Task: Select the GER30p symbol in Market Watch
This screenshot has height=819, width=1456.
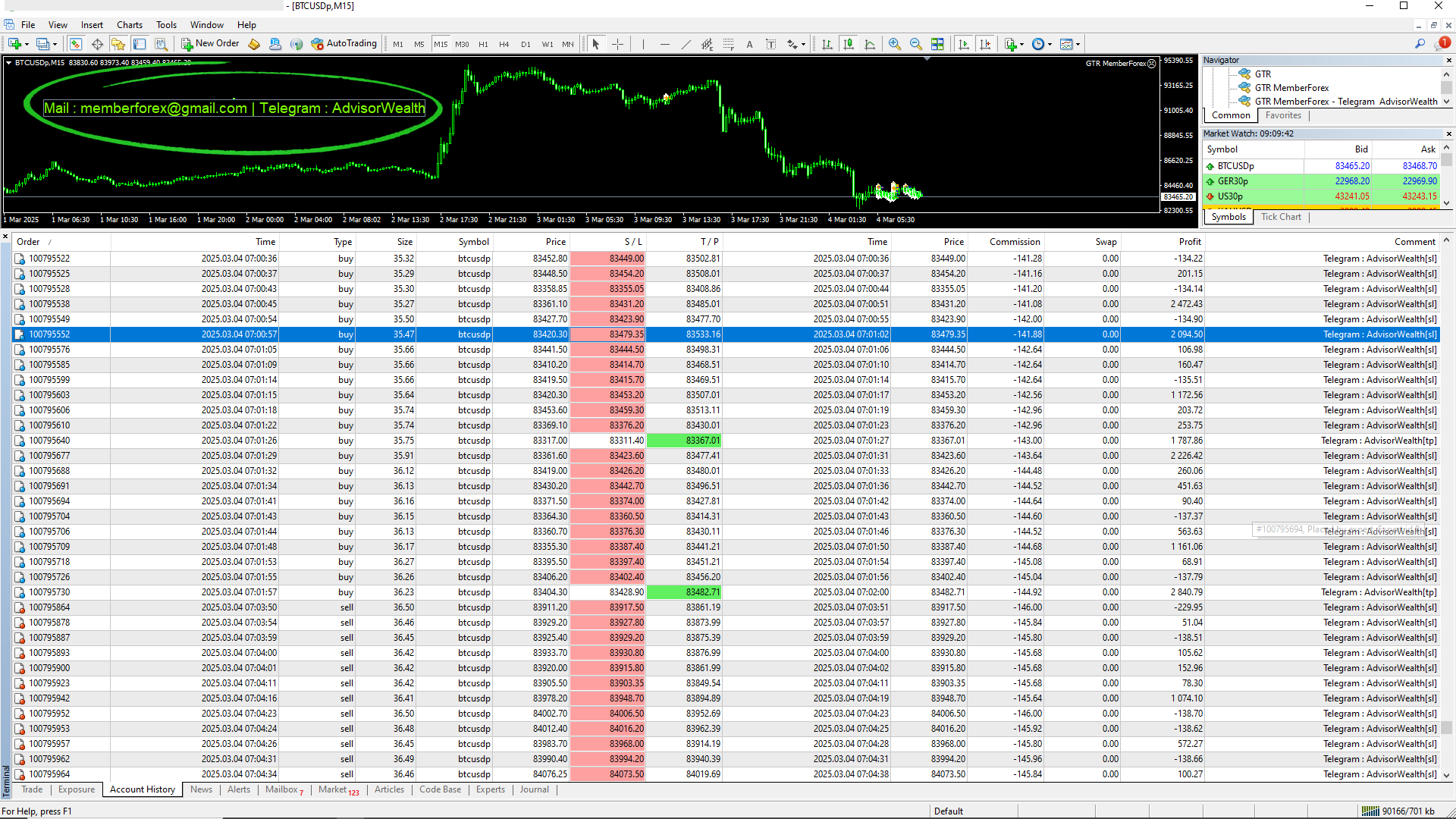Action: pyautogui.click(x=1232, y=181)
